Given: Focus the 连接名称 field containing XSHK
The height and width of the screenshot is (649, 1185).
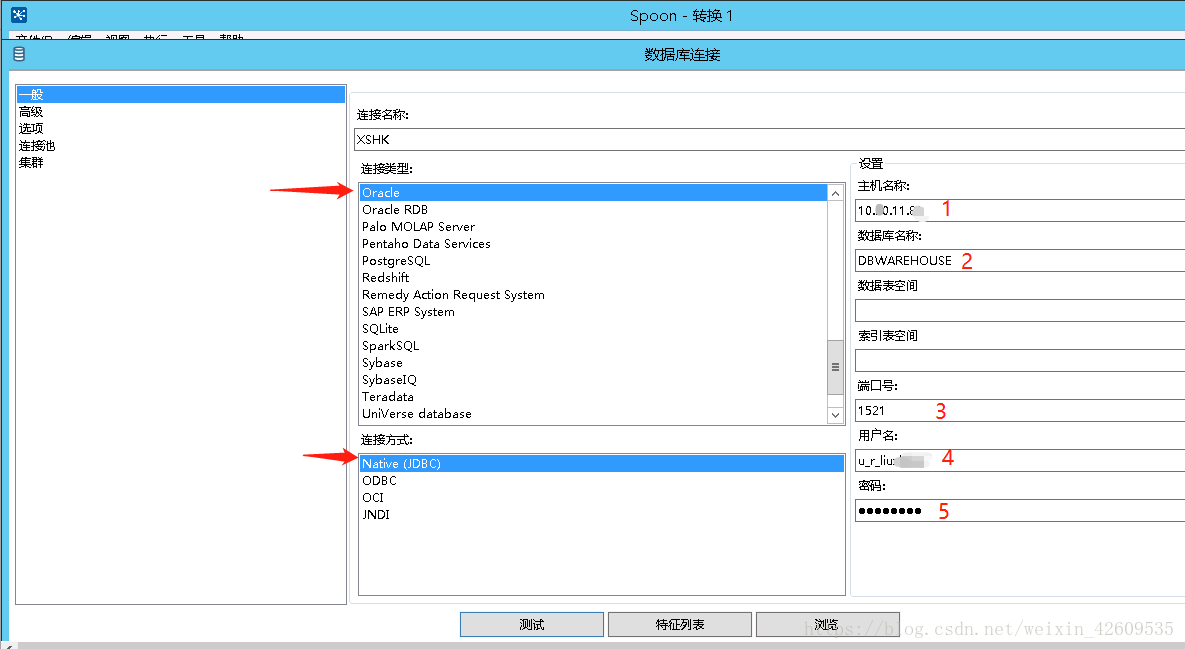Looking at the screenshot, I should [769, 139].
